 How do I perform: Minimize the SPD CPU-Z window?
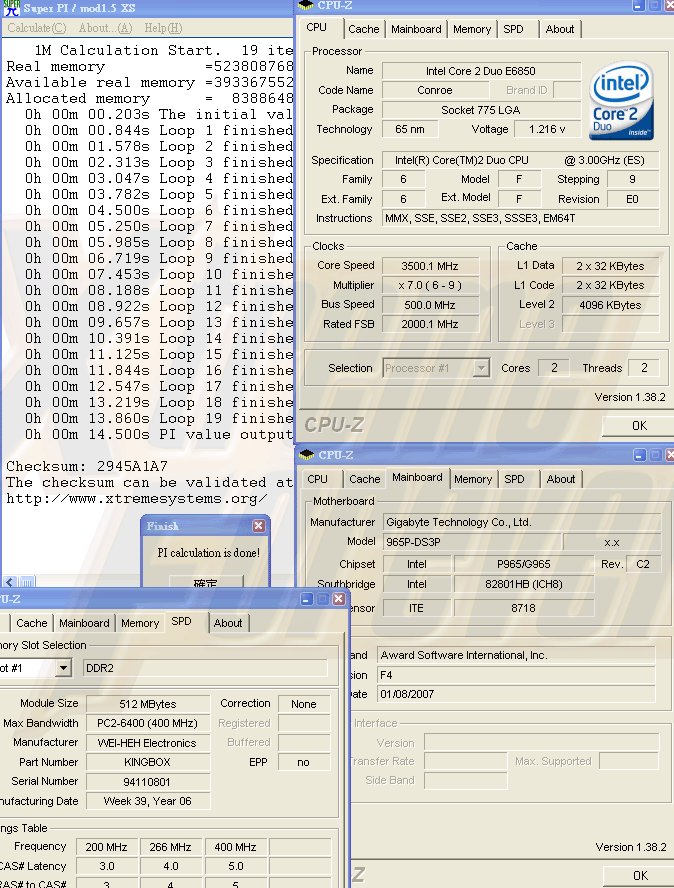click(x=306, y=599)
